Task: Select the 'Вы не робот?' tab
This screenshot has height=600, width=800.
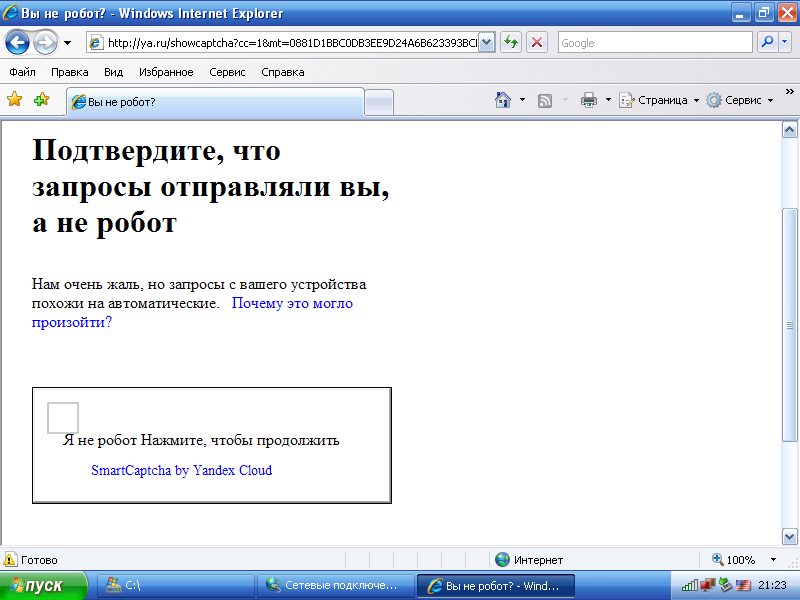Action: tap(215, 102)
